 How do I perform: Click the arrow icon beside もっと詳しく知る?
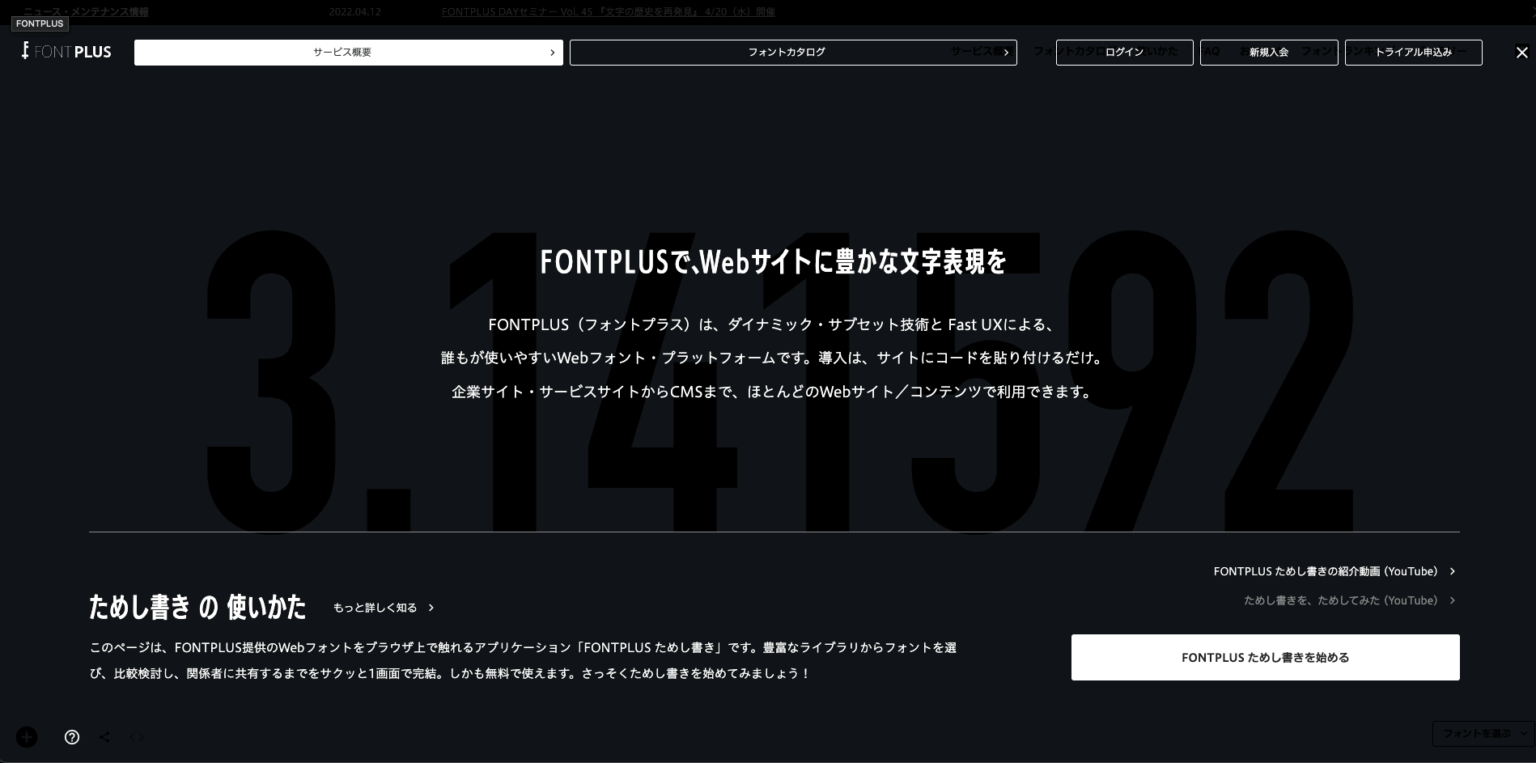431,607
